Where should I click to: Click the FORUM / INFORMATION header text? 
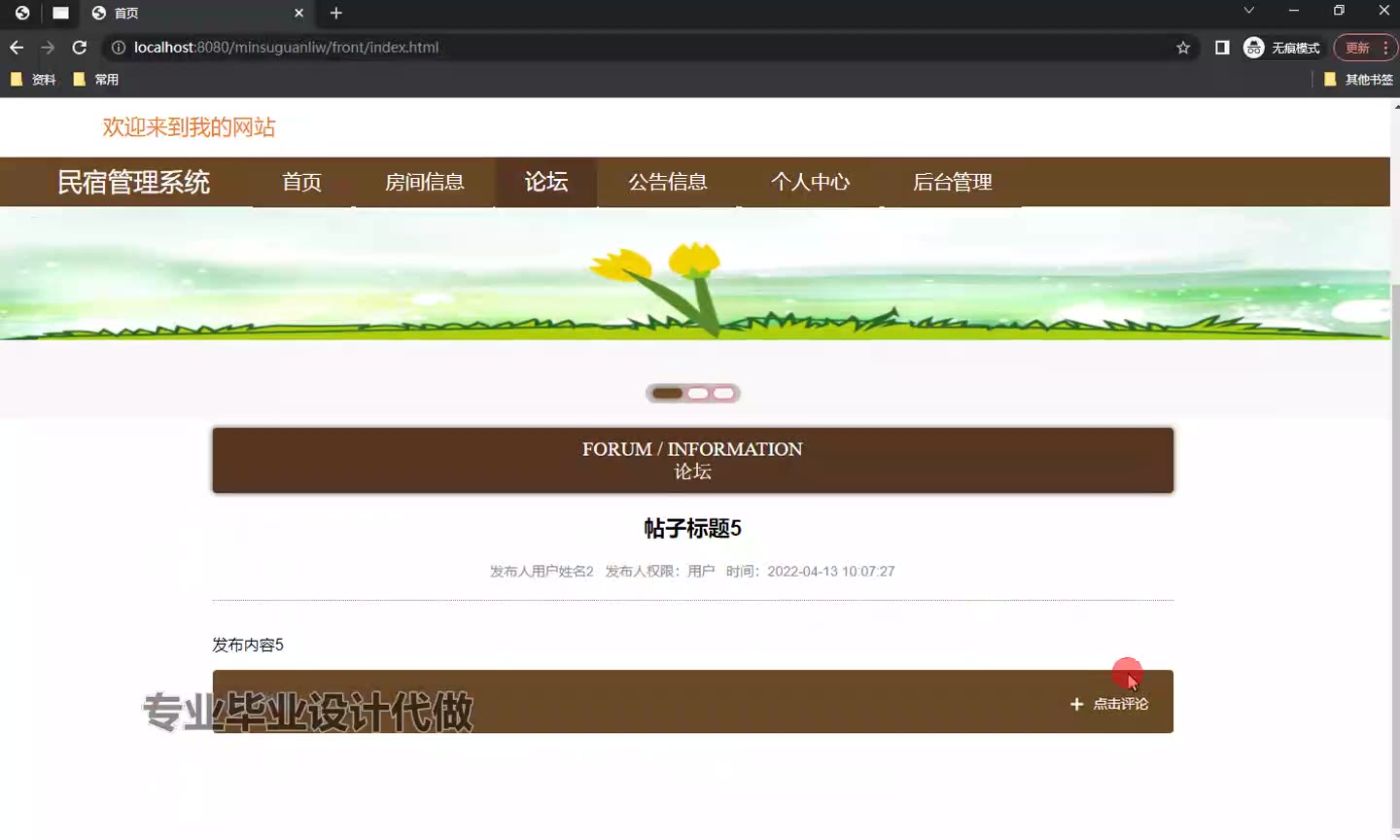point(692,449)
